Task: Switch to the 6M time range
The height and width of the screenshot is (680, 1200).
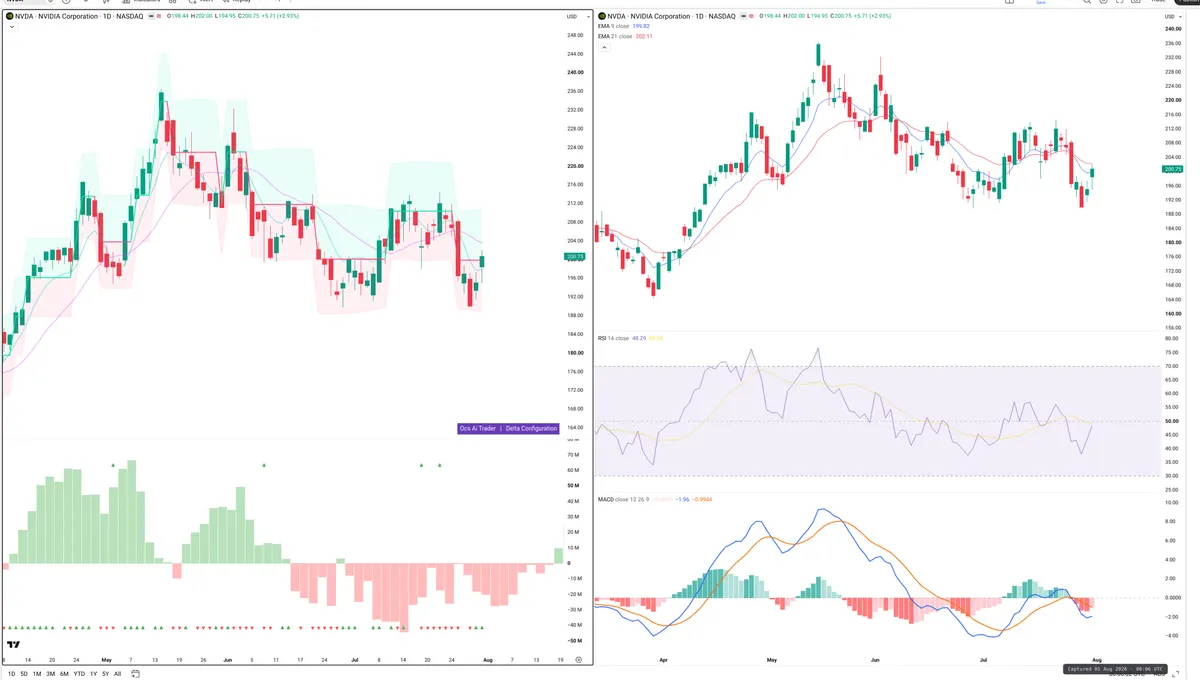Action: pos(64,674)
